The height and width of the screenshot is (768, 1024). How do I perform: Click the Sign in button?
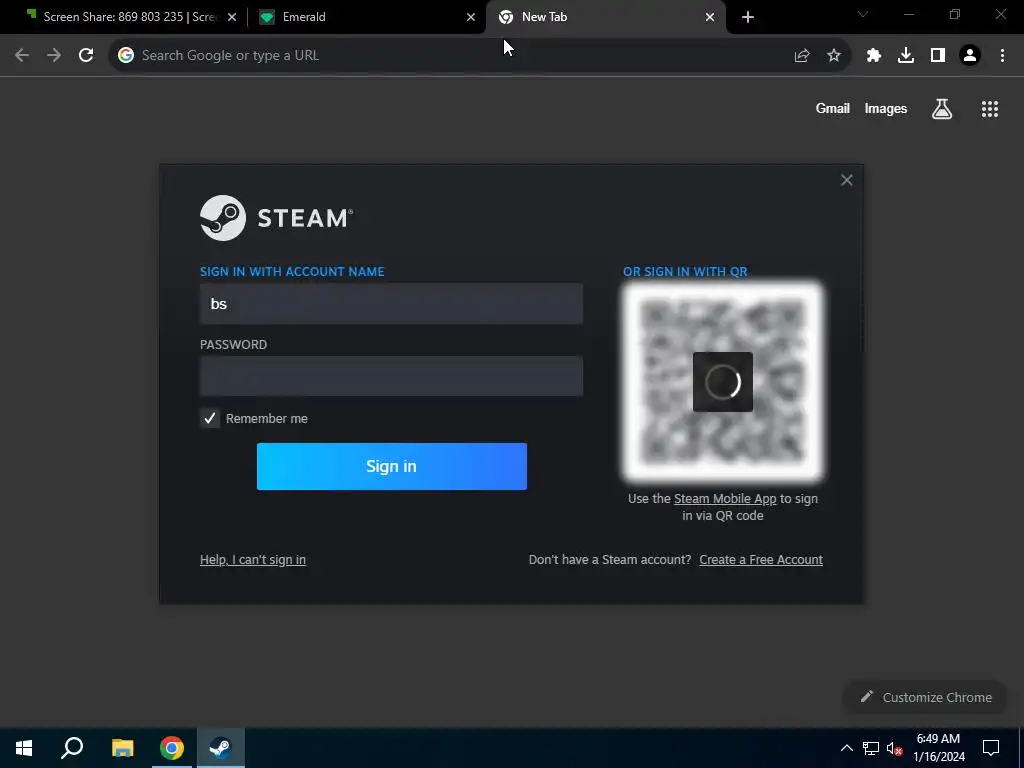pos(392,466)
